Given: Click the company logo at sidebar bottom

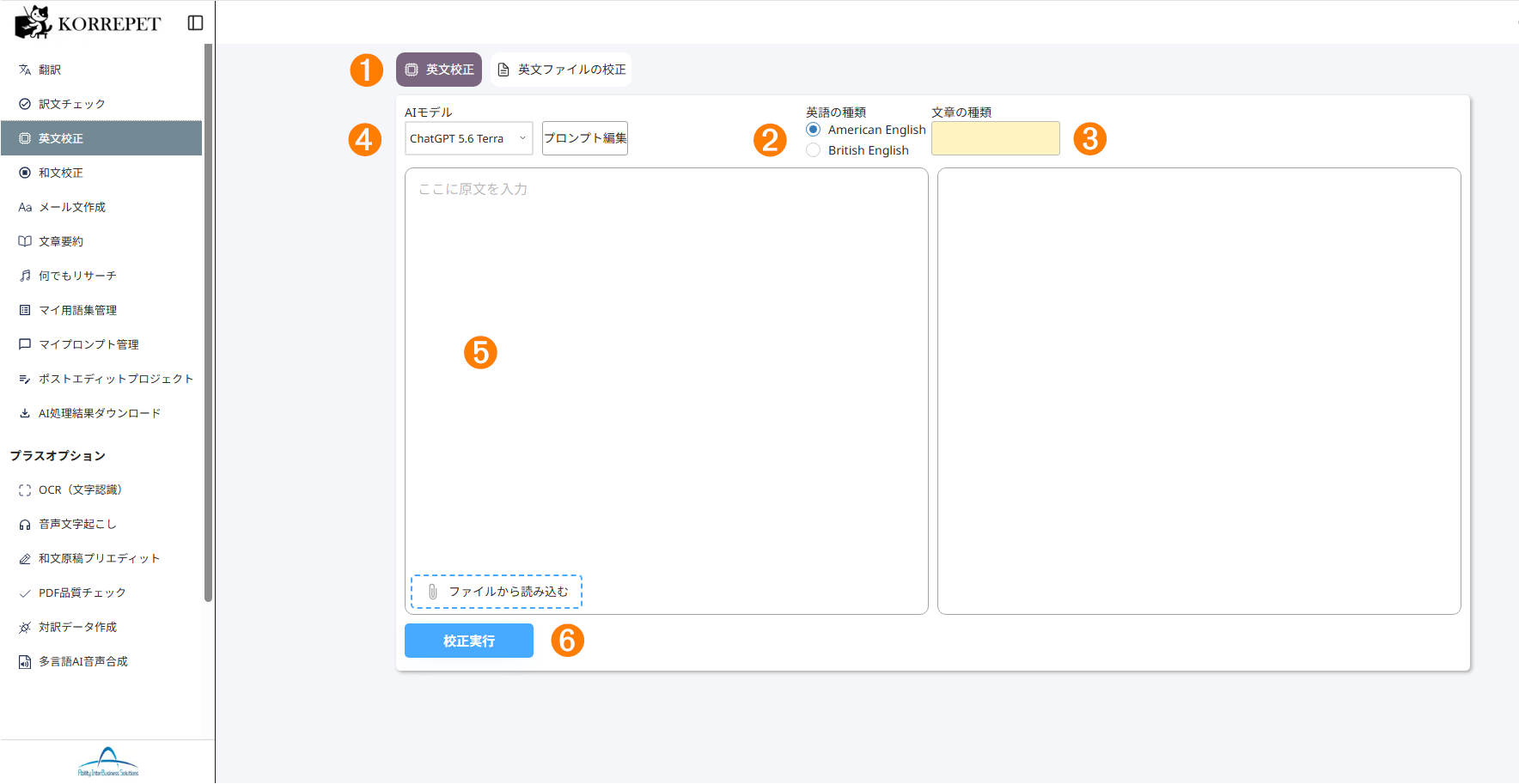Looking at the screenshot, I should [x=108, y=762].
